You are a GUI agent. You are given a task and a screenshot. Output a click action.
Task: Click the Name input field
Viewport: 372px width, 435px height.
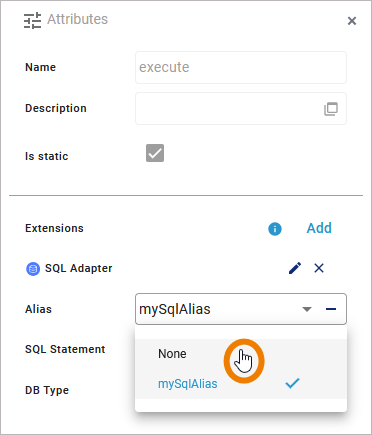pyautogui.click(x=241, y=67)
